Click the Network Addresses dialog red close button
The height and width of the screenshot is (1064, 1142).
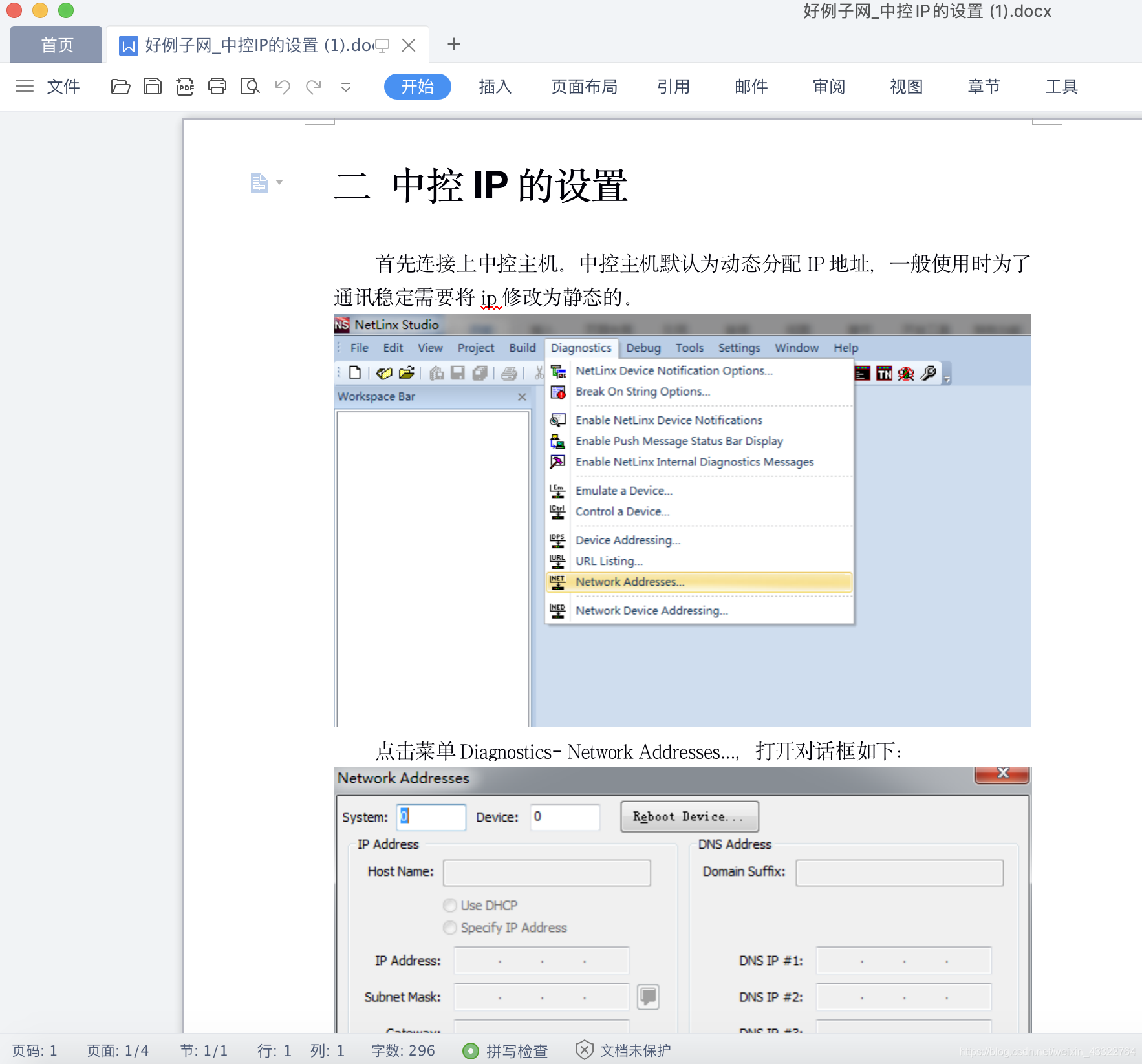[1002, 774]
